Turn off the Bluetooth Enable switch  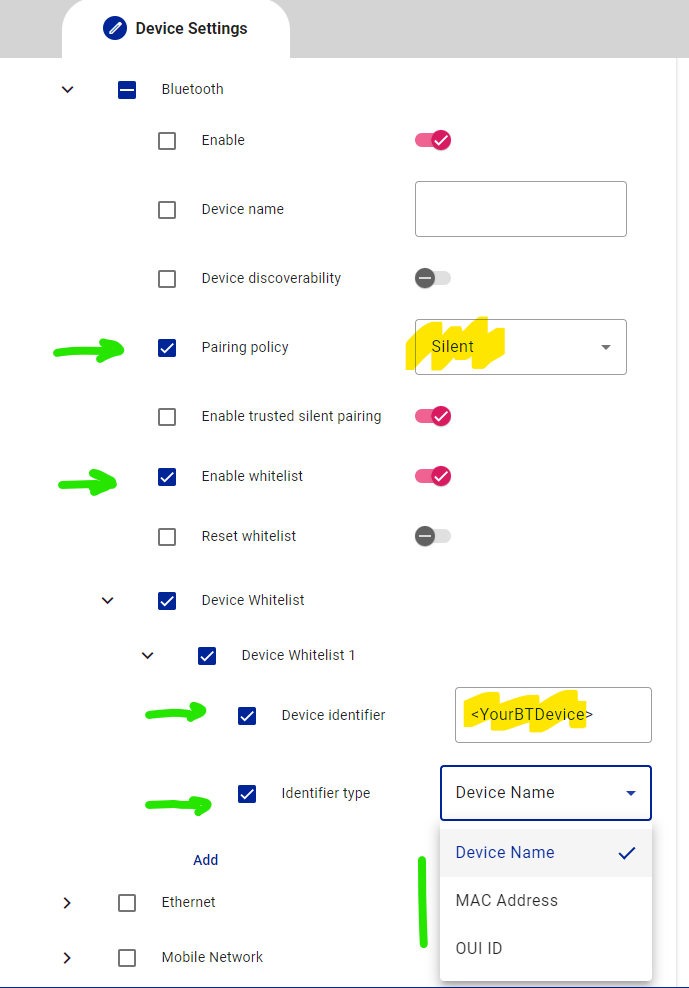[x=433, y=140]
